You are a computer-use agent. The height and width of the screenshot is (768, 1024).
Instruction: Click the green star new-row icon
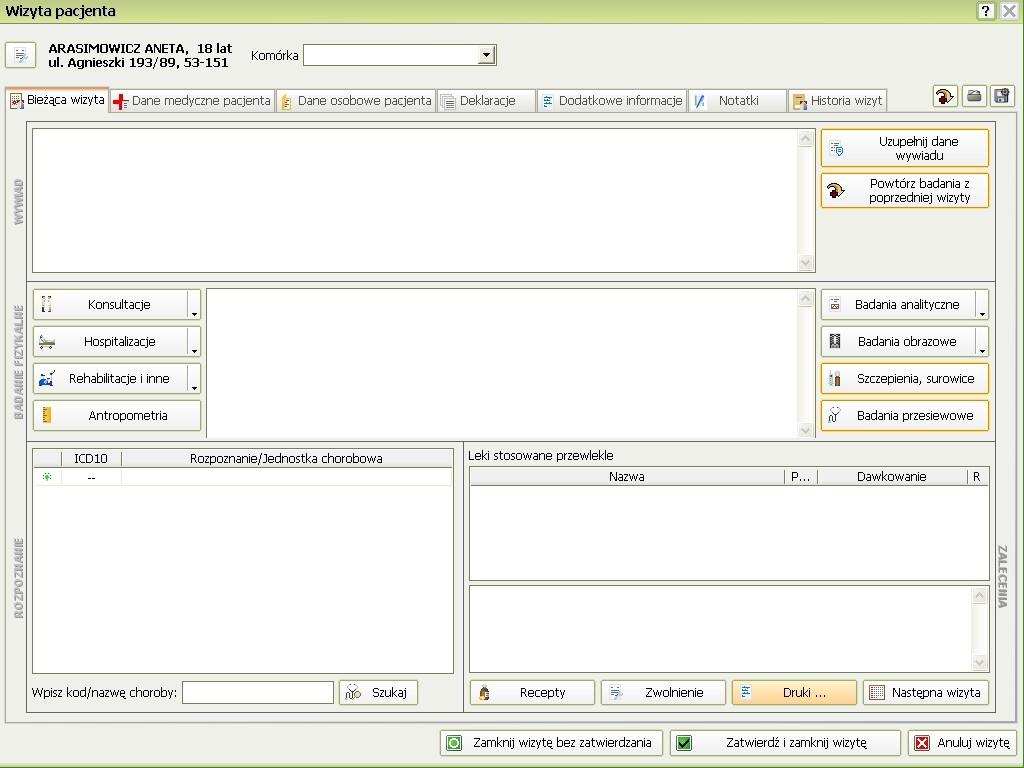47,477
